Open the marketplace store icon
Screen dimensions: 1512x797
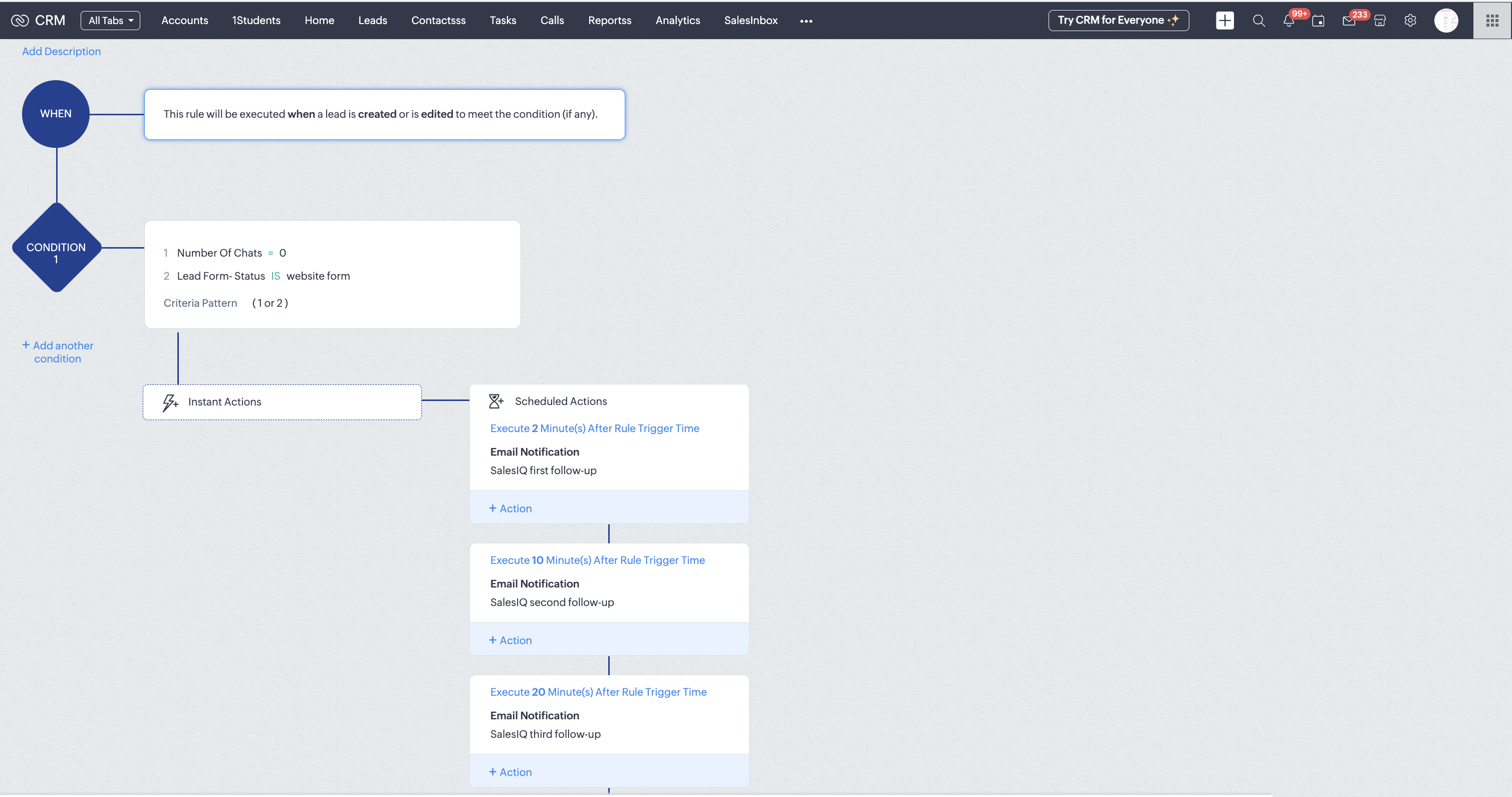[1380, 21]
